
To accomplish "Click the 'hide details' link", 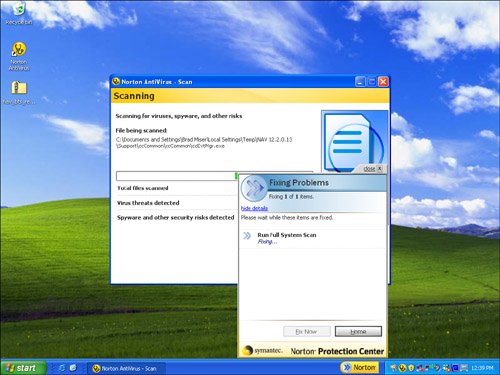I will coord(254,208).
